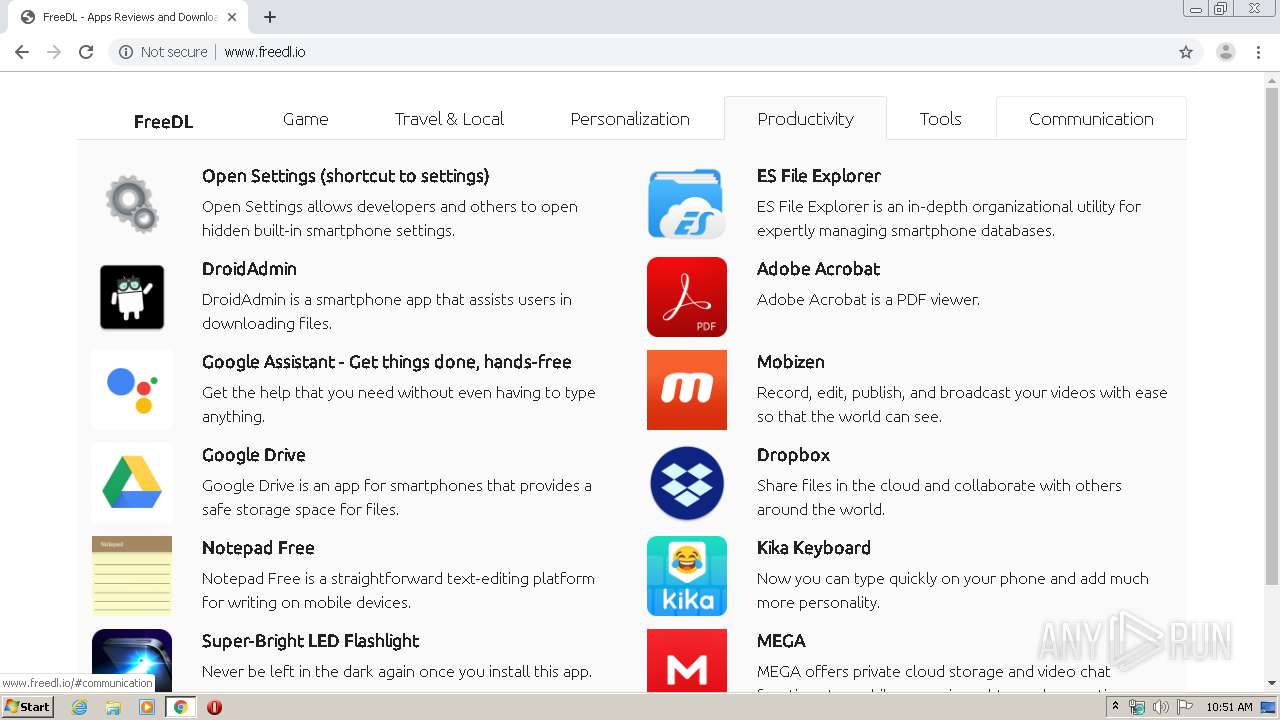The width and height of the screenshot is (1280, 720).
Task: Open the Windows Start menu
Action: (28, 707)
